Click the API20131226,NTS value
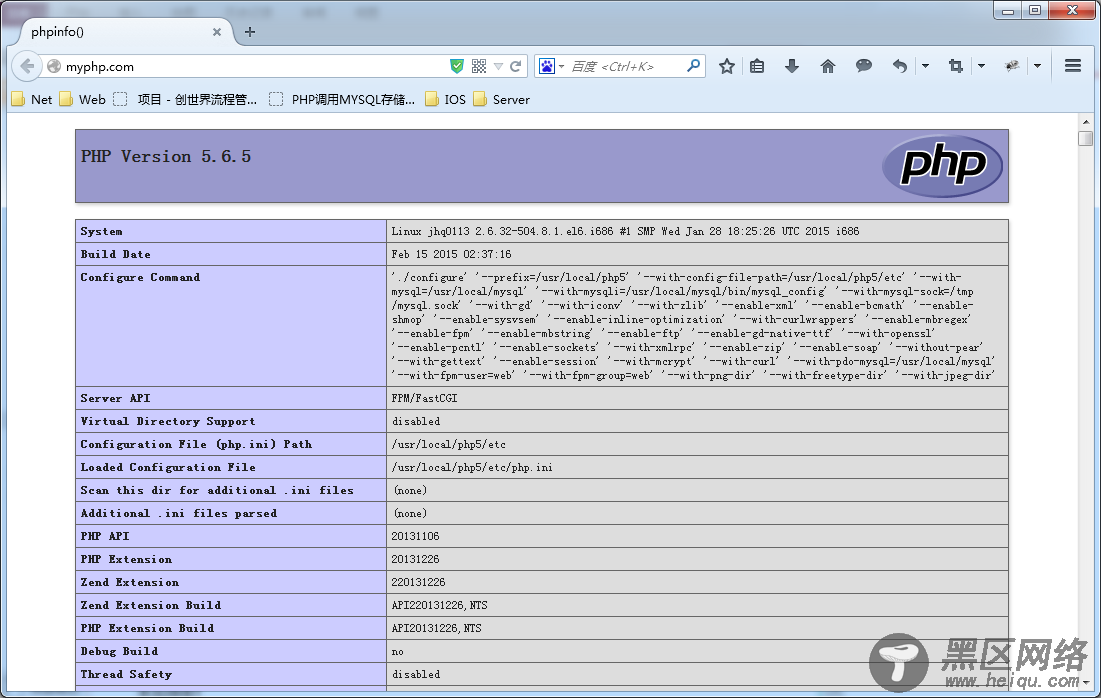The height and width of the screenshot is (698, 1101). (436, 628)
